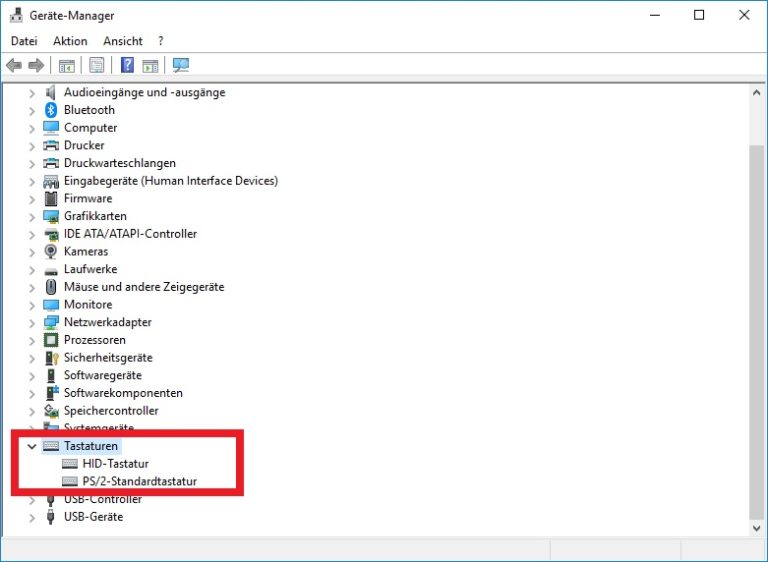Select the PS/2-Standardtastatur device
The image size is (768, 562).
pyautogui.click(x=140, y=481)
